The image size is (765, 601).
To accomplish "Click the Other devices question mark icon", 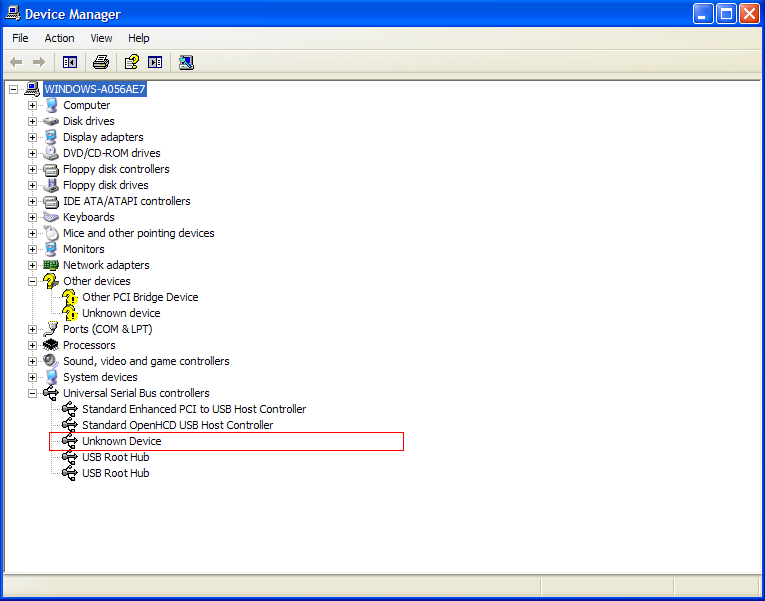I will 51,281.
